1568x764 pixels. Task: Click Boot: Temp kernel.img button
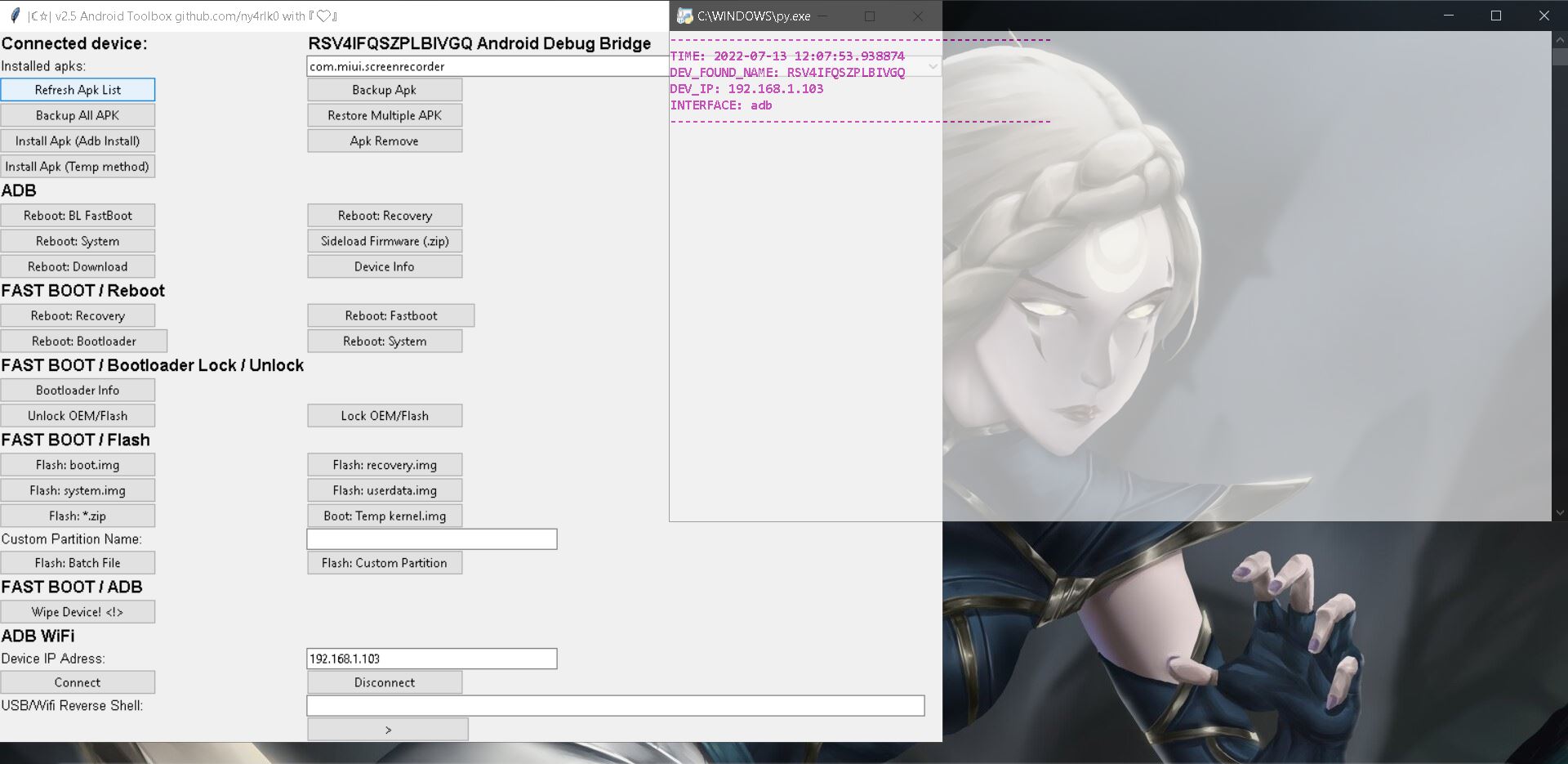coord(385,516)
